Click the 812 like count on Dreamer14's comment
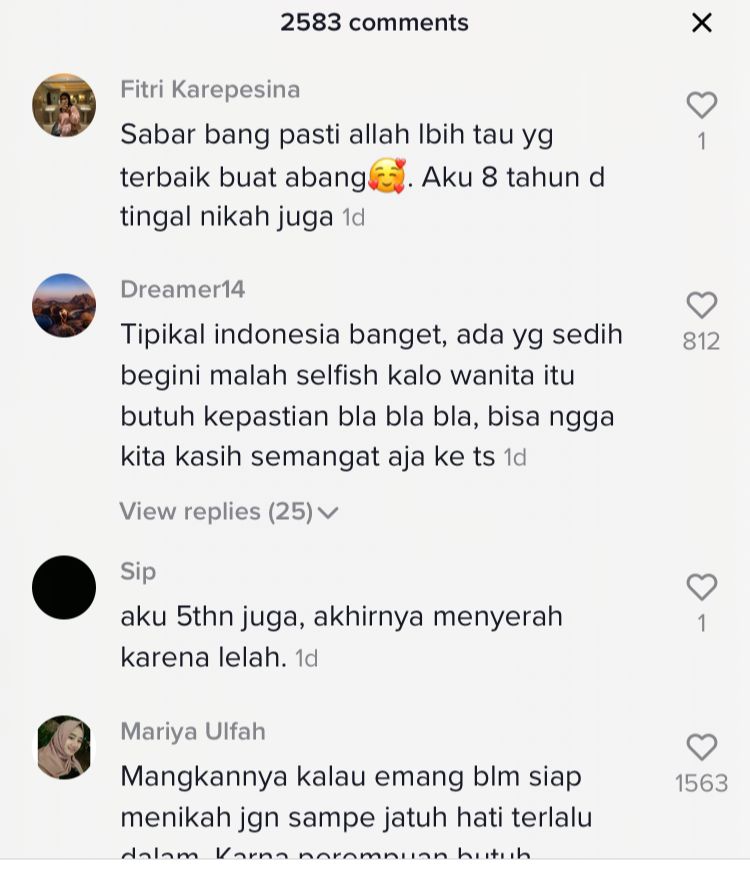The image size is (750, 869). point(701,341)
